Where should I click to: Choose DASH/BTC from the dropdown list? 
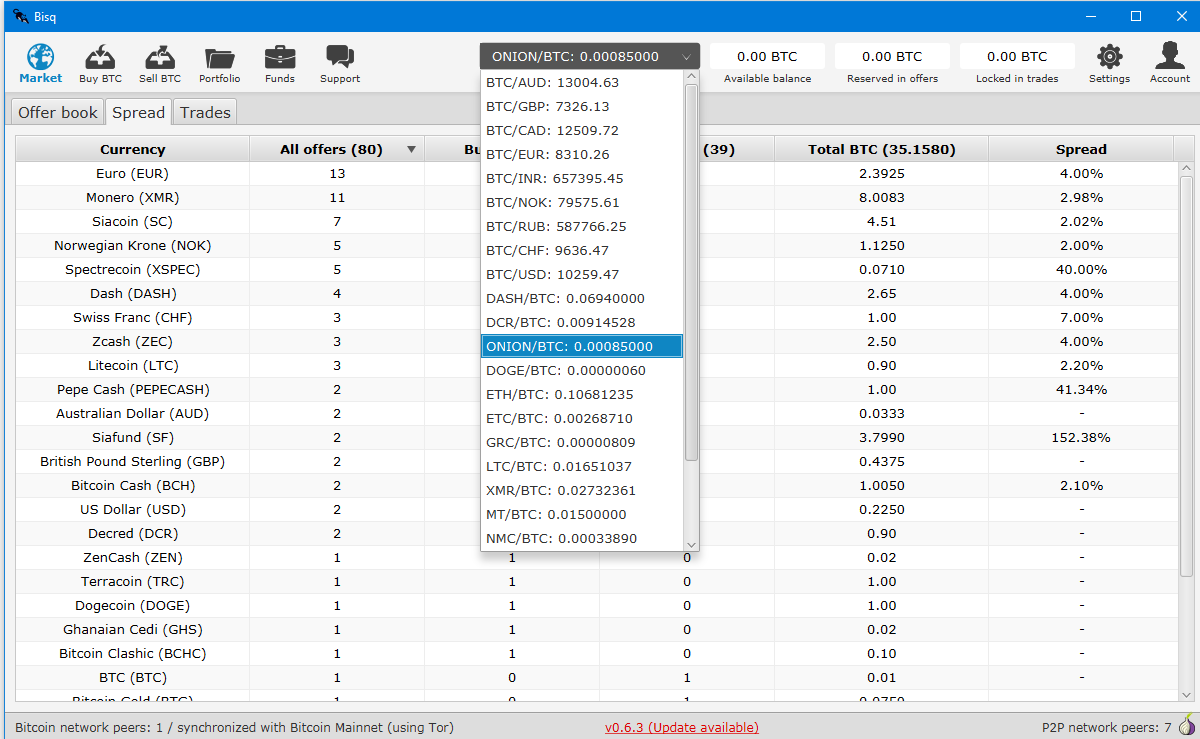point(582,298)
